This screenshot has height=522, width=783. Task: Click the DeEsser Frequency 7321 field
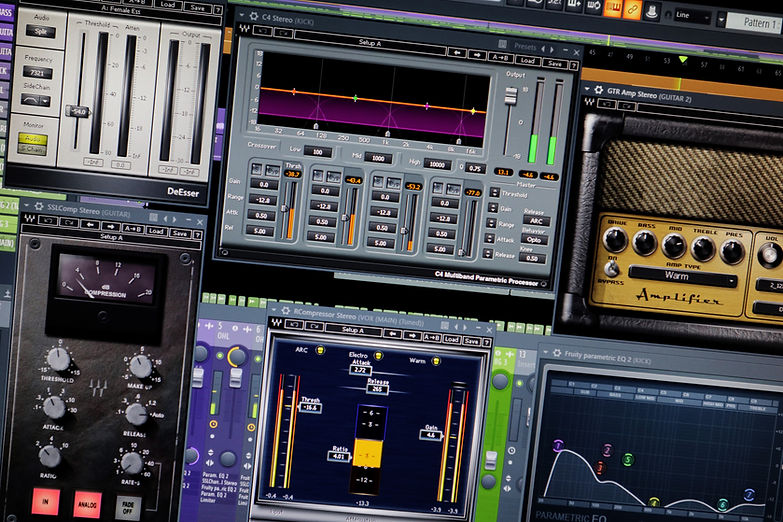pyautogui.click(x=38, y=72)
